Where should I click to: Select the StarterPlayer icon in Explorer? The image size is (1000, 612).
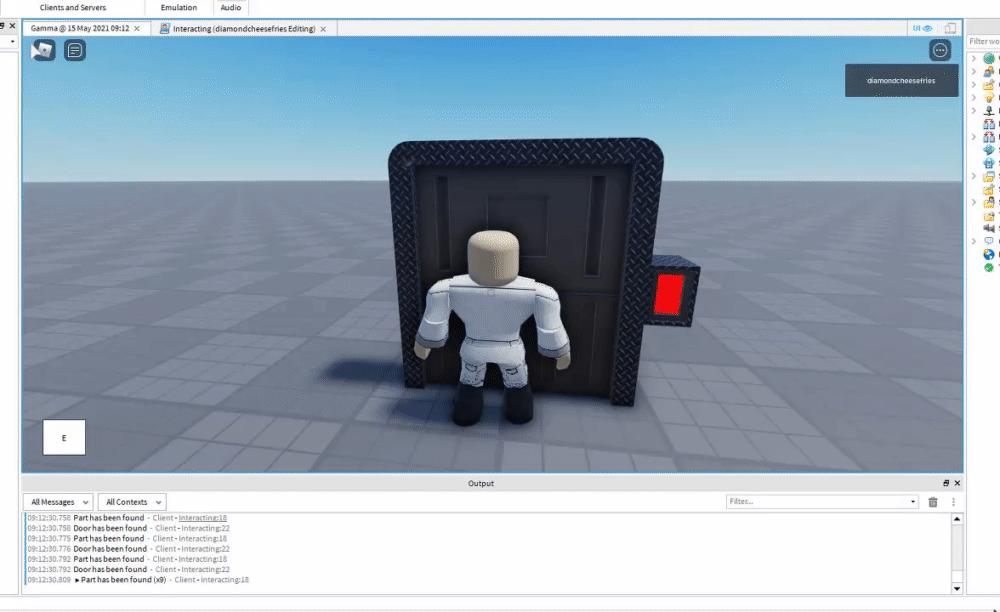pos(989,202)
